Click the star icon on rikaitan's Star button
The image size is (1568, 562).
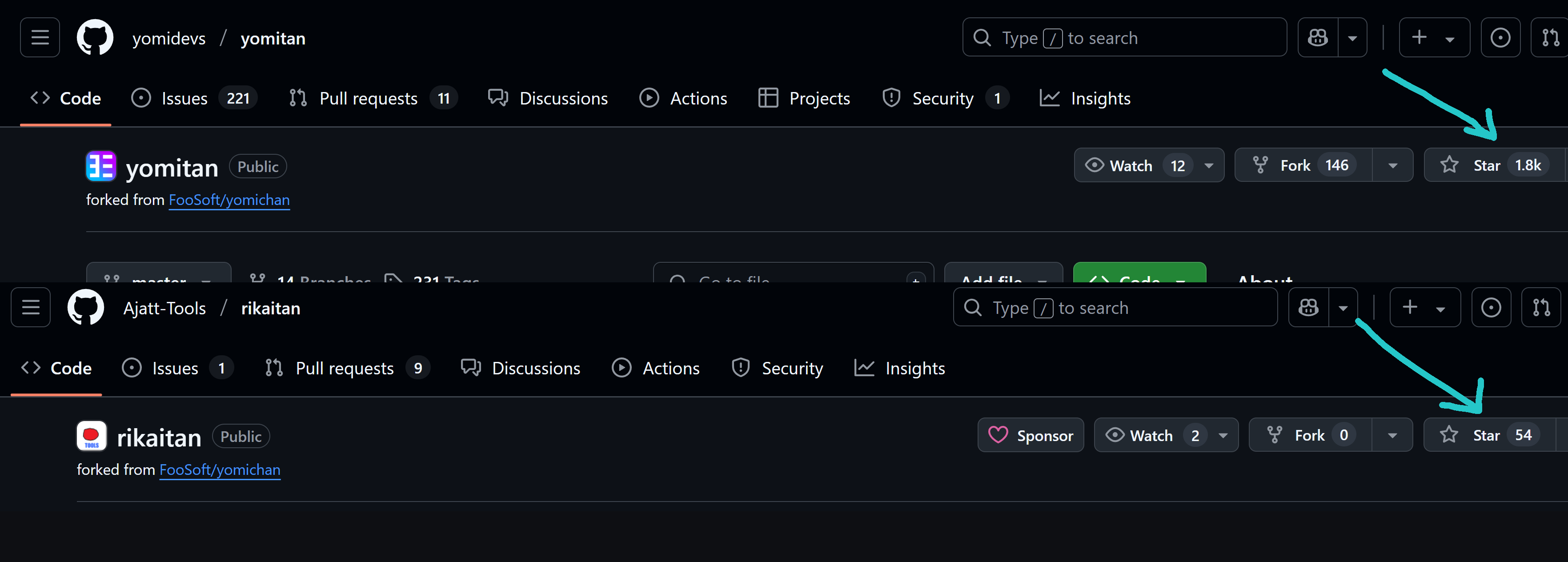[1449, 435]
